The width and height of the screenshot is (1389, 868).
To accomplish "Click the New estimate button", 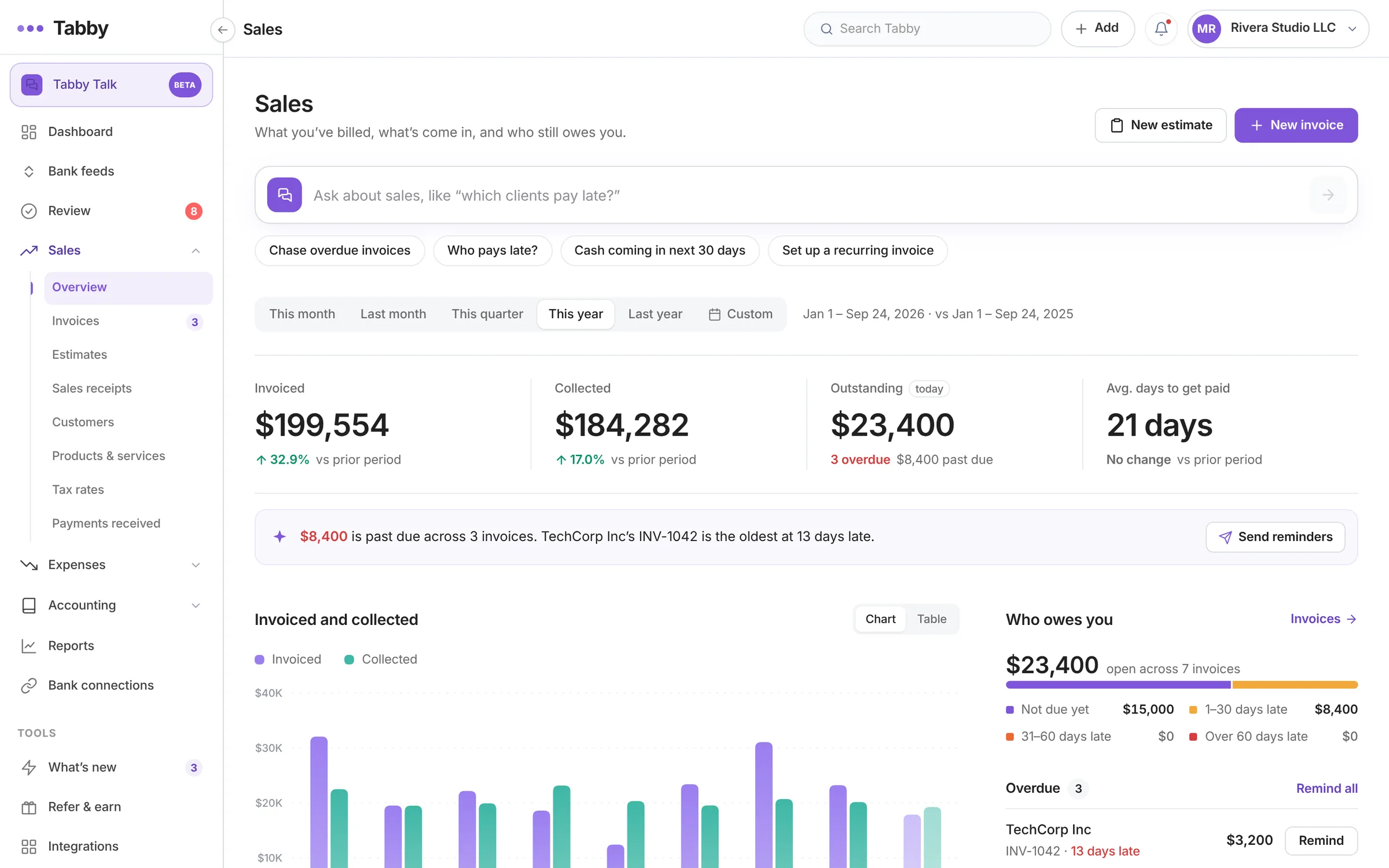I will coord(1160,126).
